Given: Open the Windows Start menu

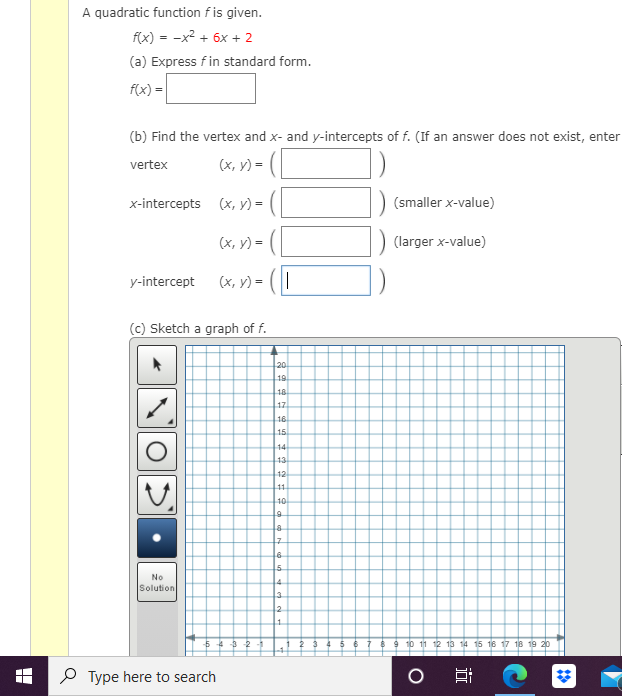Looking at the screenshot, I should (24, 676).
